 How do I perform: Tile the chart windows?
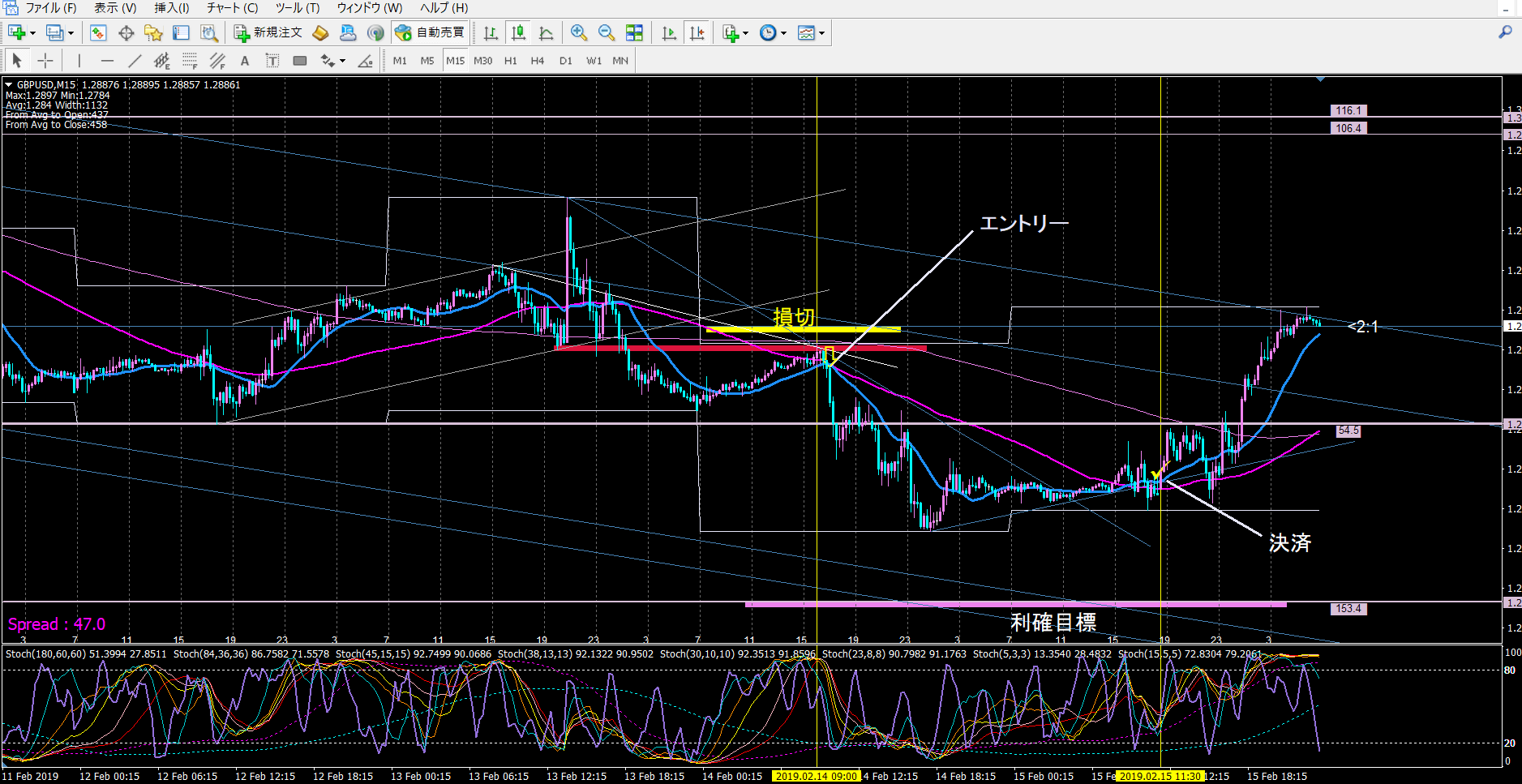634,32
